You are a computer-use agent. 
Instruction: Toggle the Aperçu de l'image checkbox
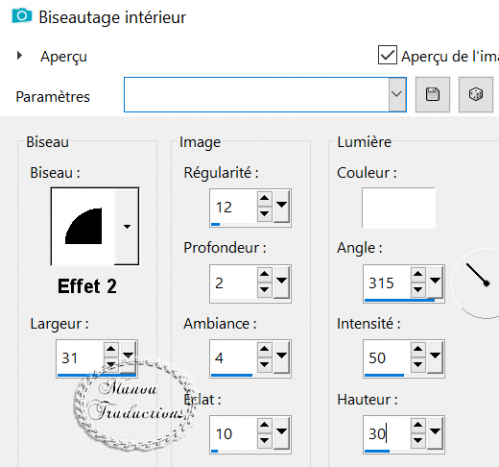click(387, 55)
